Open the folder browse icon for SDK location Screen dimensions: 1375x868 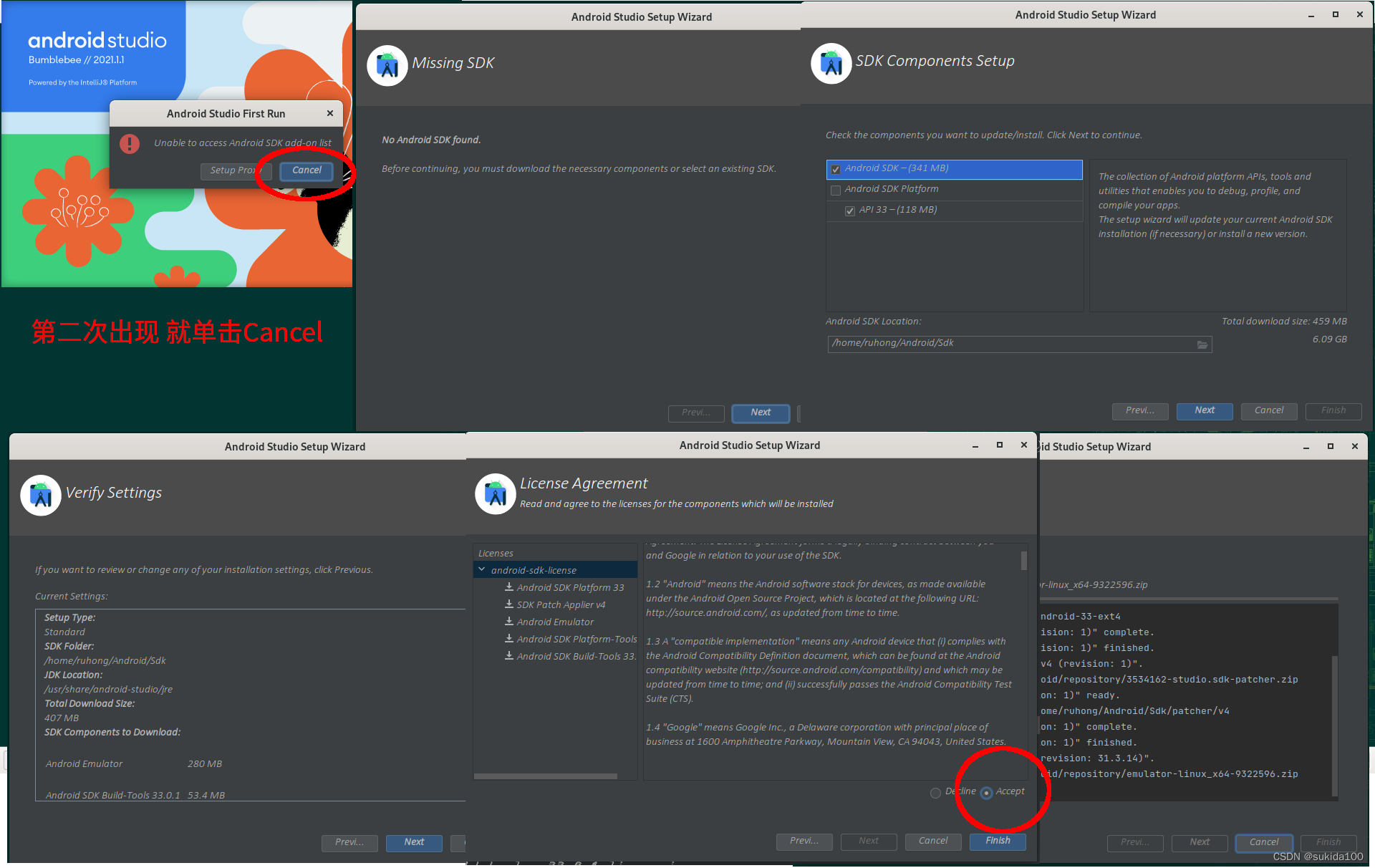click(1202, 344)
